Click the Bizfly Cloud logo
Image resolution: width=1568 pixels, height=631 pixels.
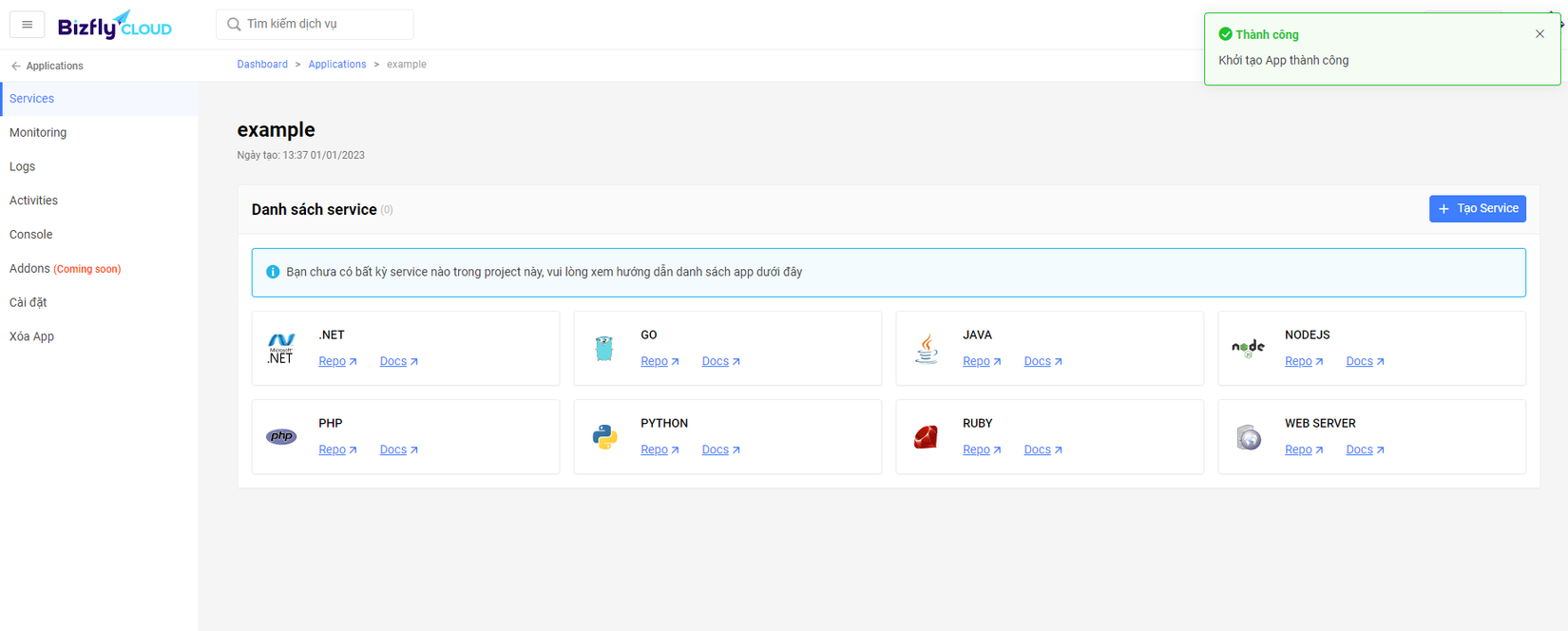[x=115, y=25]
